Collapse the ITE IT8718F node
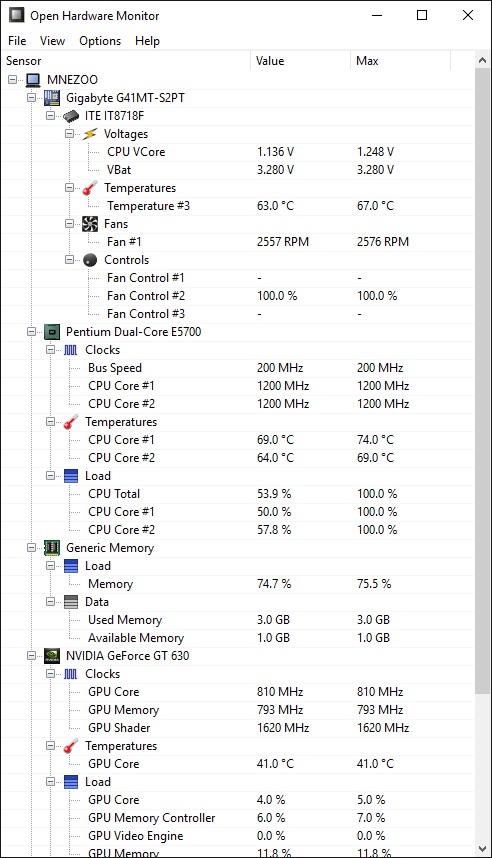This screenshot has height=858, width=492. (50, 116)
